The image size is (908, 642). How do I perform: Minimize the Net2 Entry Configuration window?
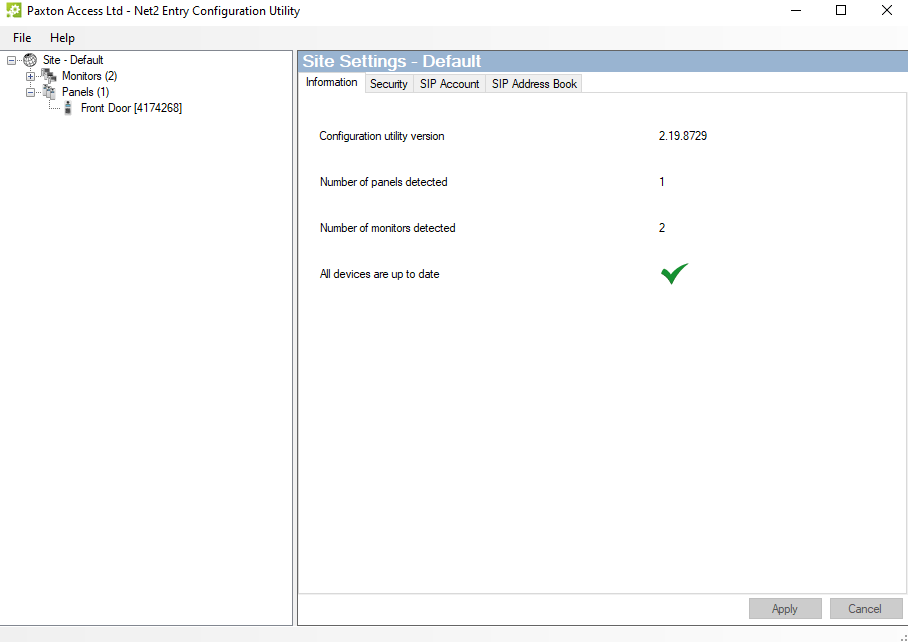(796, 10)
